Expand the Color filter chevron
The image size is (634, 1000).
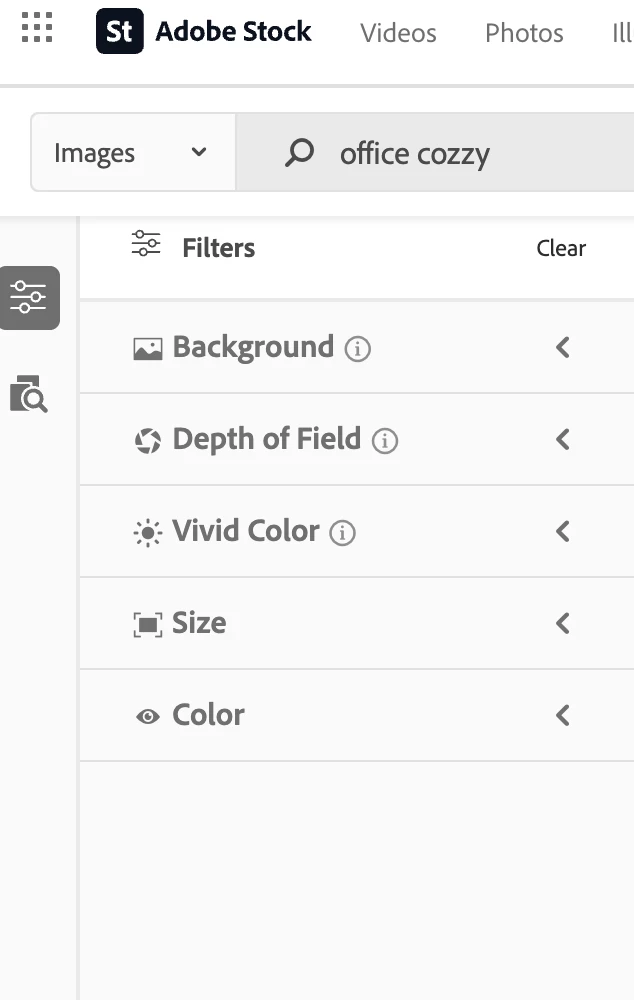[x=563, y=716]
